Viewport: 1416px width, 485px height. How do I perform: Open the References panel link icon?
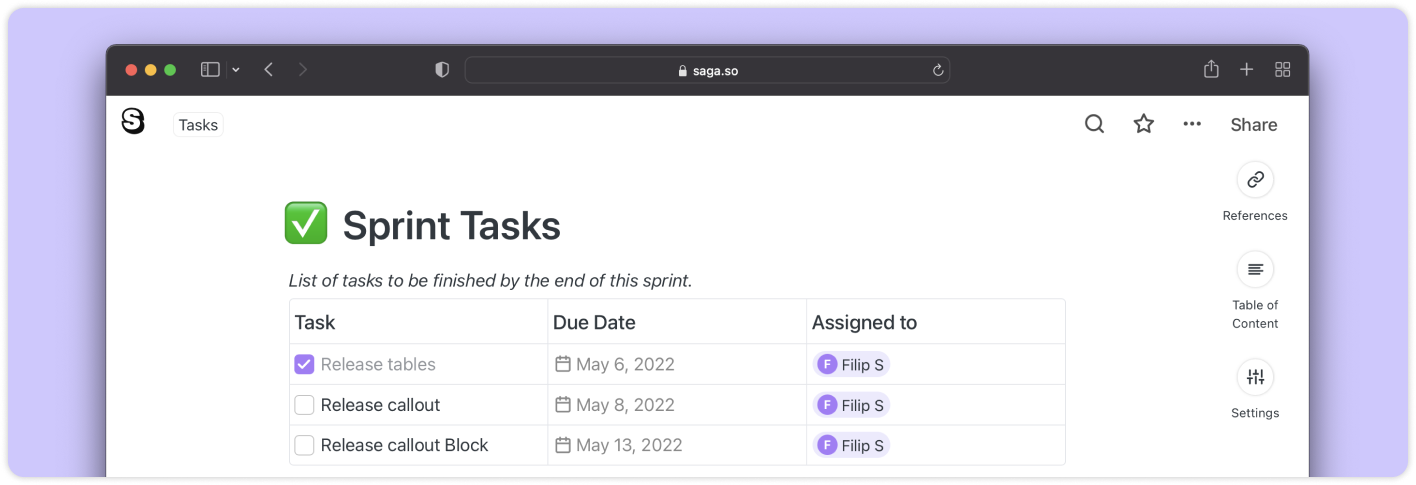[x=1255, y=180]
